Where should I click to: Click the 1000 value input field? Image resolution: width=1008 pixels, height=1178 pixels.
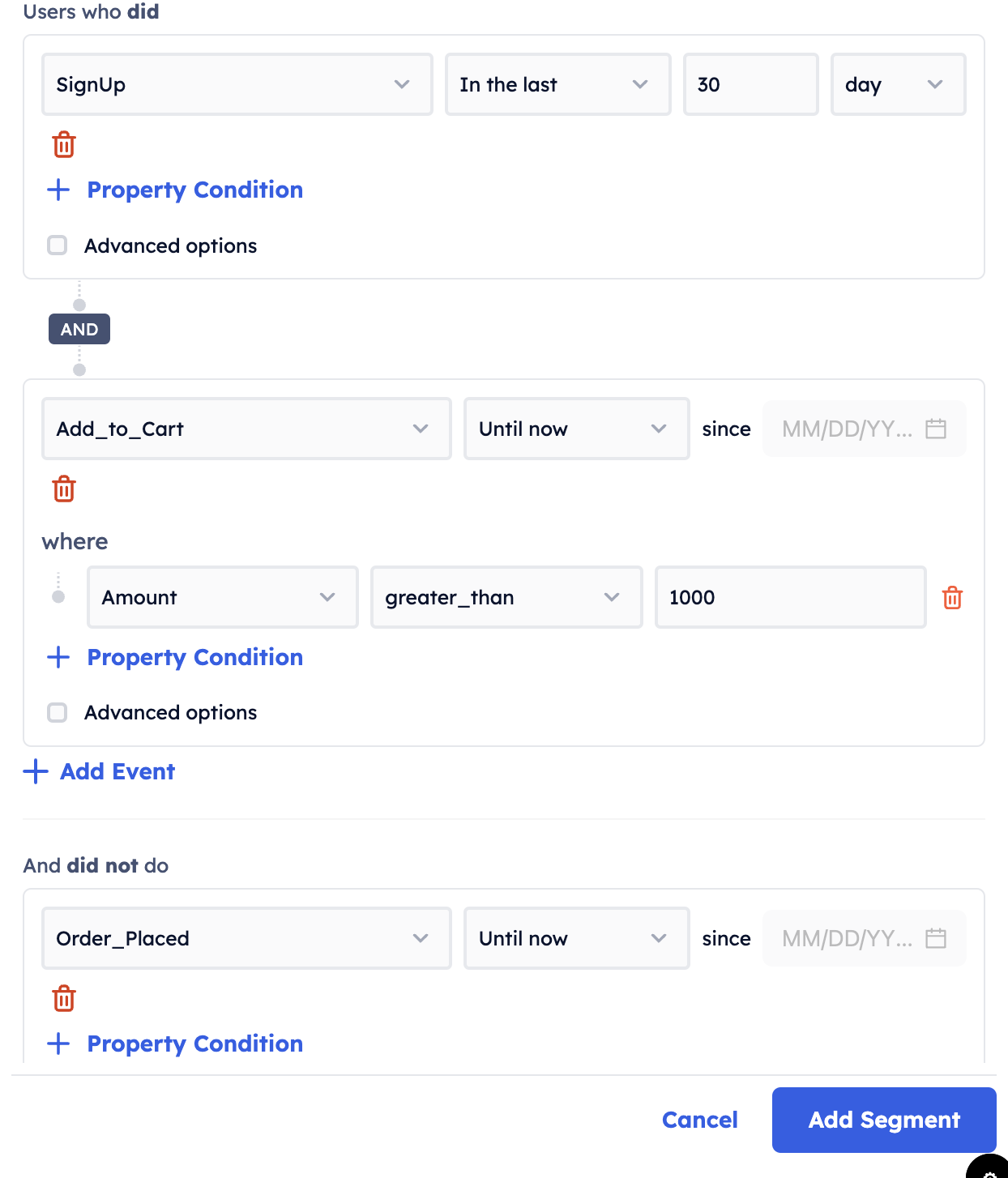point(789,597)
